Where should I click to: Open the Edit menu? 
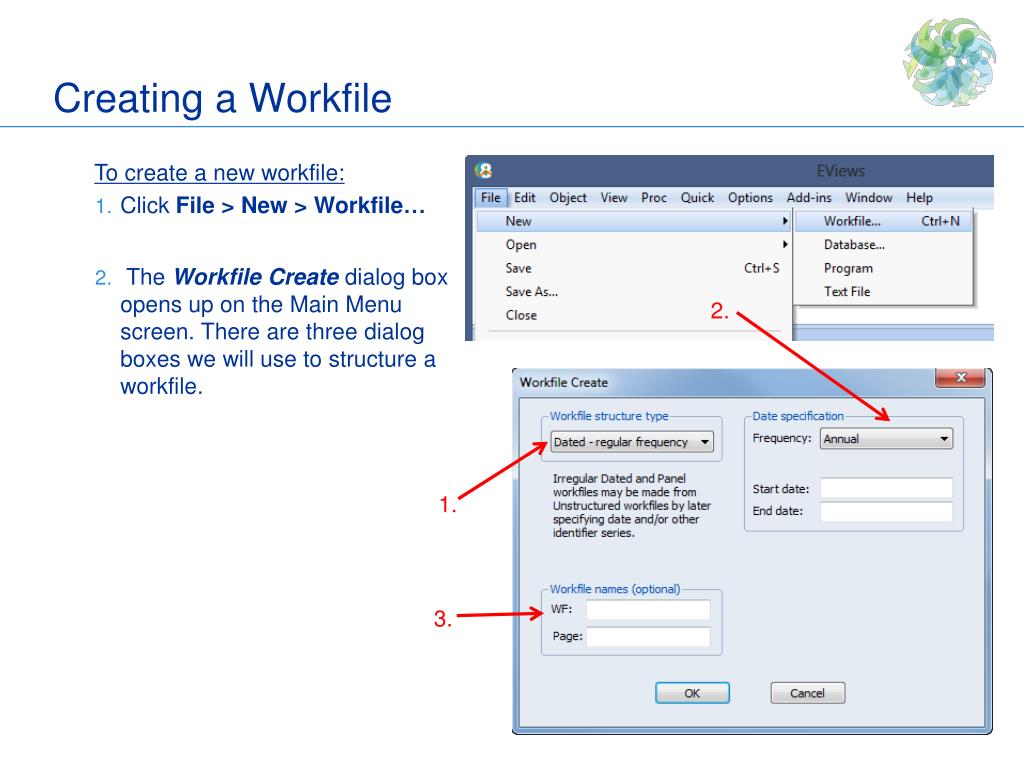point(524,198)
